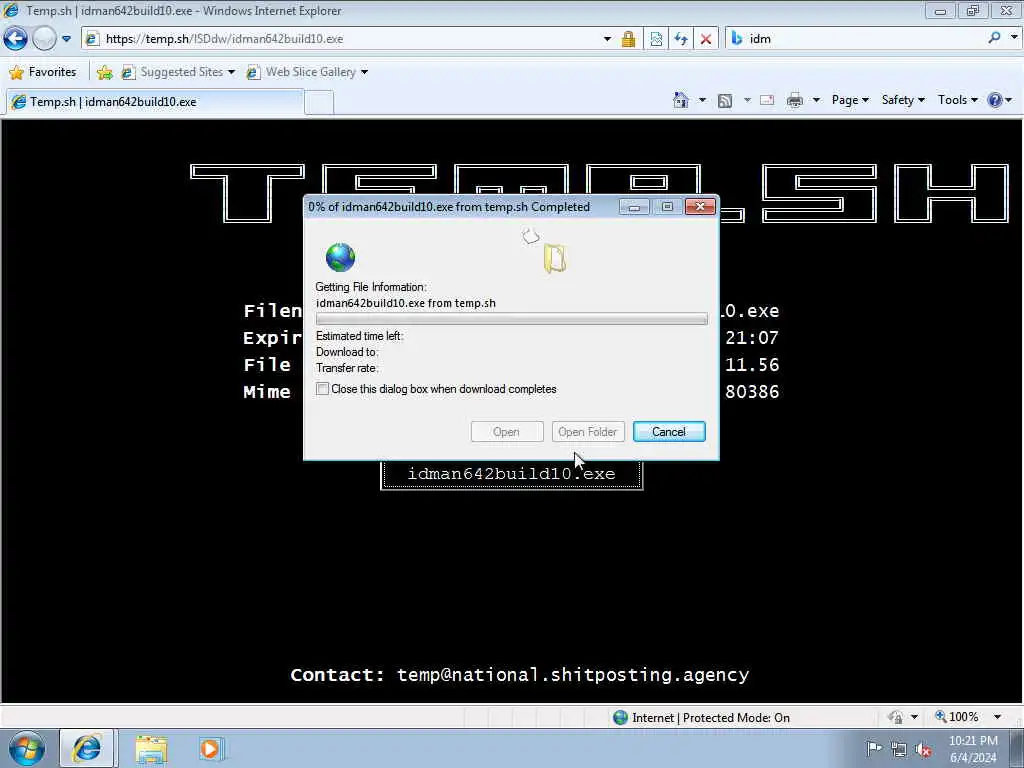
Task: Click the Forward navigation button
Action: pyautogui.click(x=44, y=39)
